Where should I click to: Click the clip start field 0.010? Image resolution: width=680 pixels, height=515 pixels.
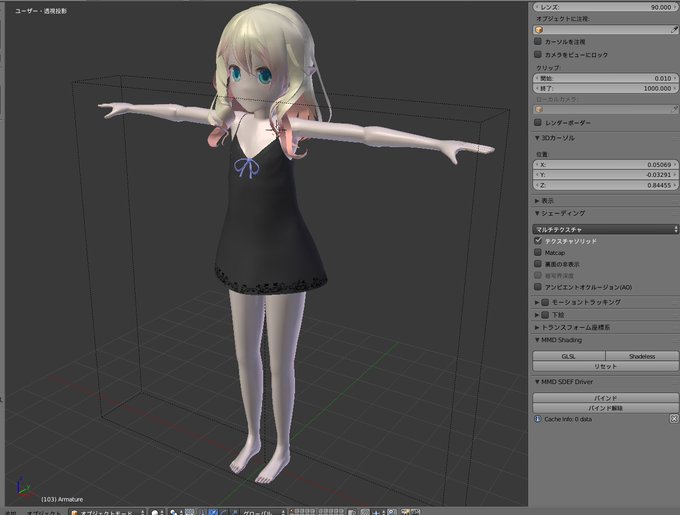tap(605, 78)
